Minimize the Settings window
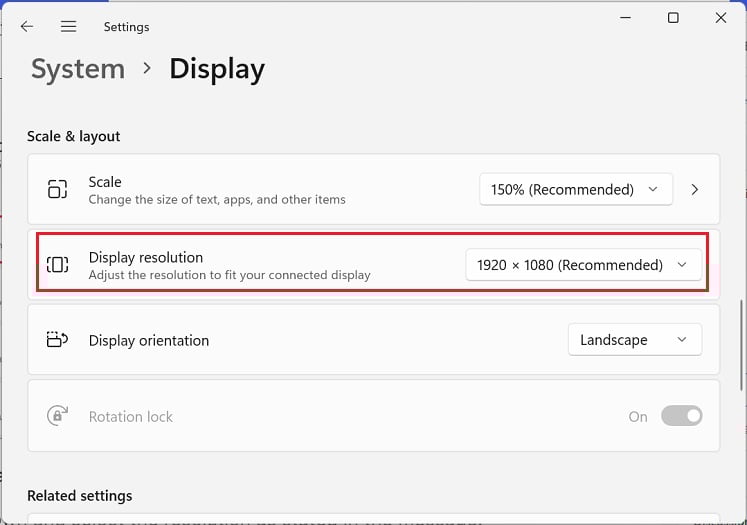The height and width of the screenshot is (525, 747). coord(626,18)
